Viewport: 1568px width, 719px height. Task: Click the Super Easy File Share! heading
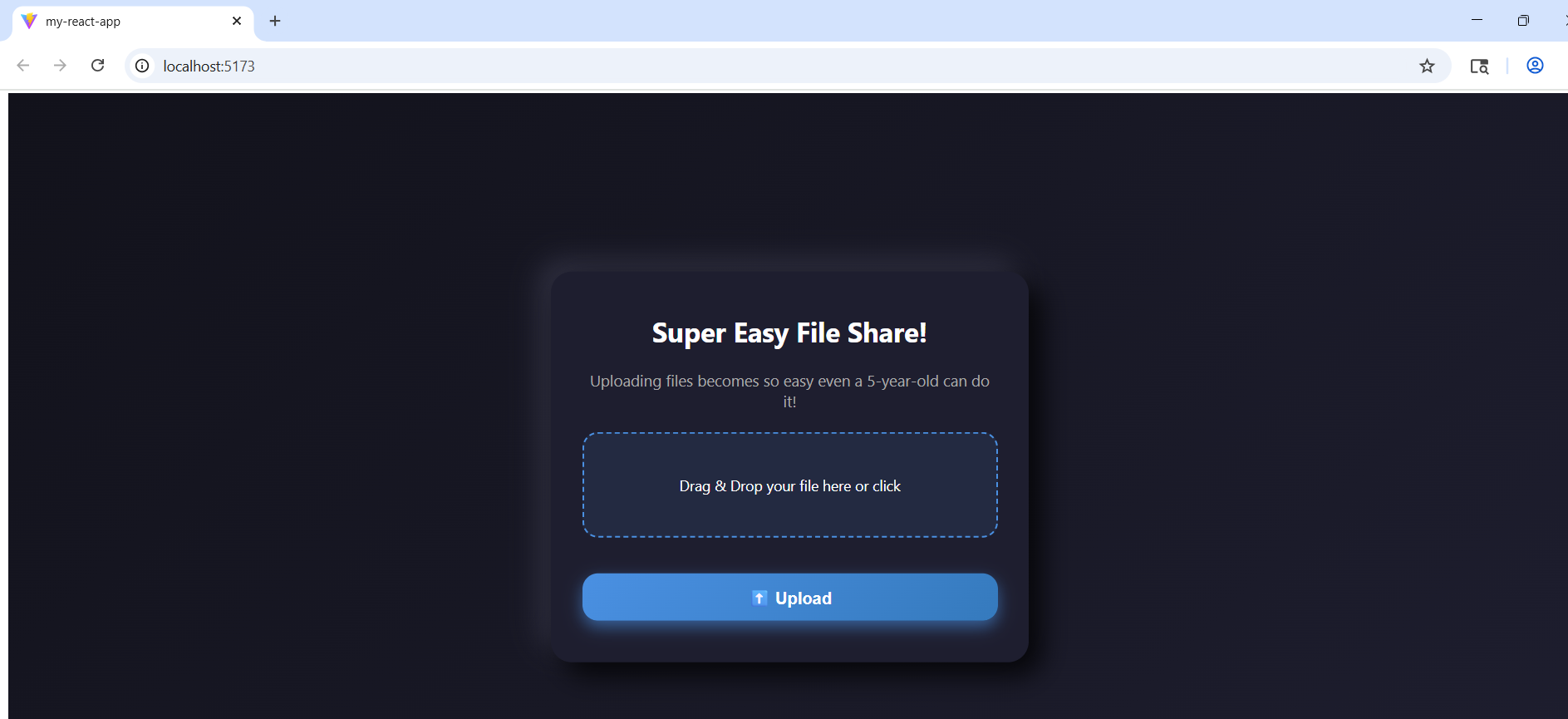pyautogui.click(x=789, y=333)
